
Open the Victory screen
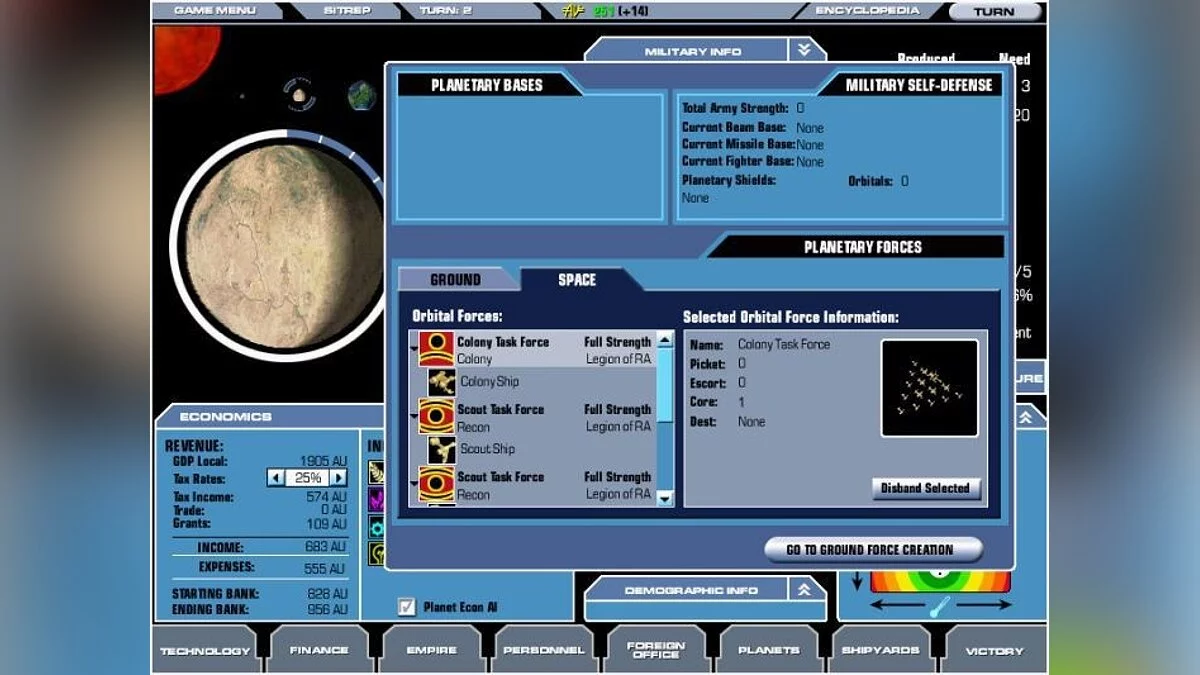[x=994, y=650]
